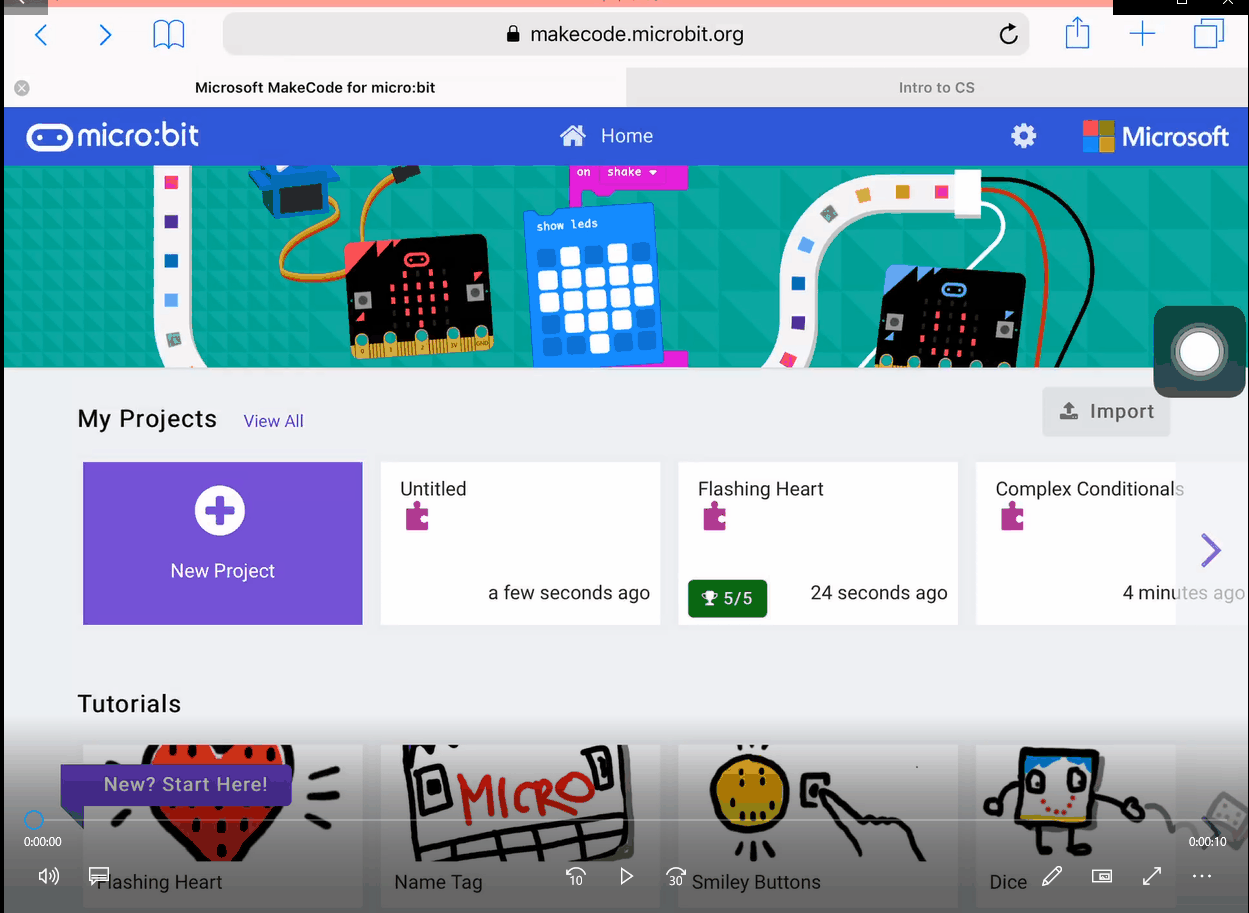Click the video progress slider handle
Image resolution: width=1249 pixels, height=913 pixels.
pos(34,820)
